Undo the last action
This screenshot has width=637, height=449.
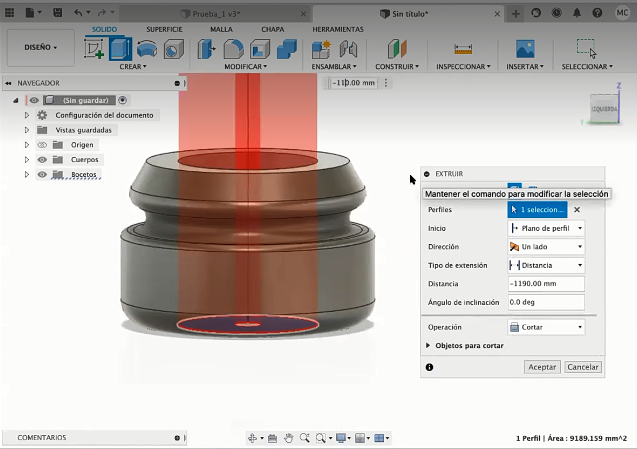coord(78,13)
